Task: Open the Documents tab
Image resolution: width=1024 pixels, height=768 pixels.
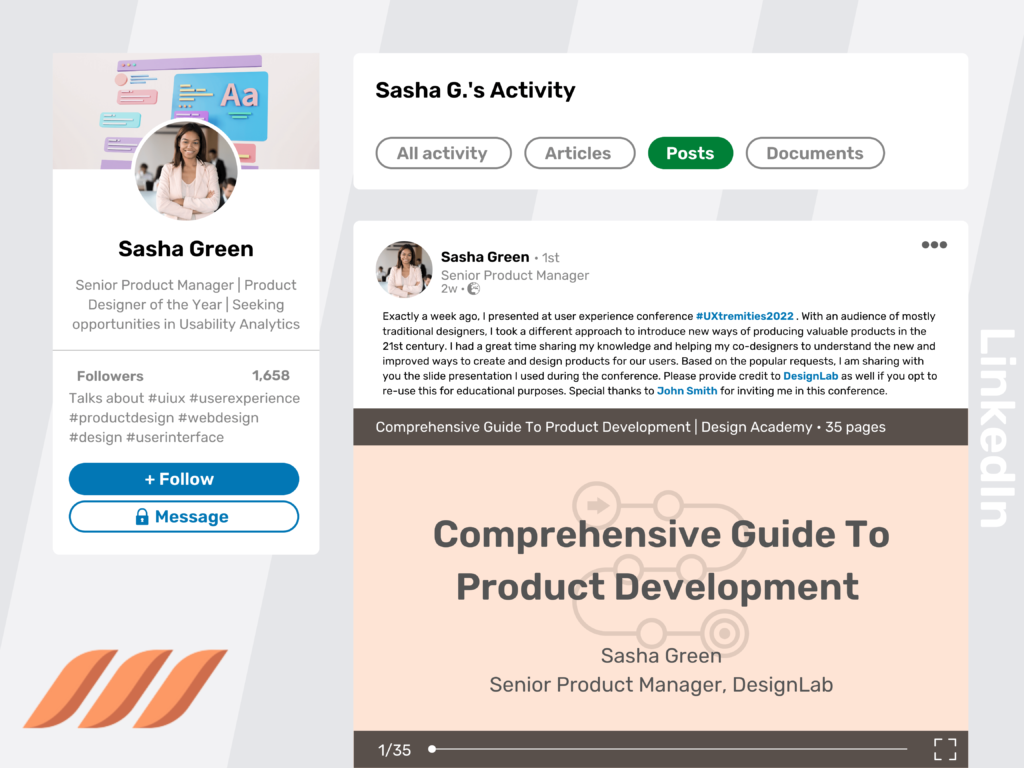Action: (815, 153)
